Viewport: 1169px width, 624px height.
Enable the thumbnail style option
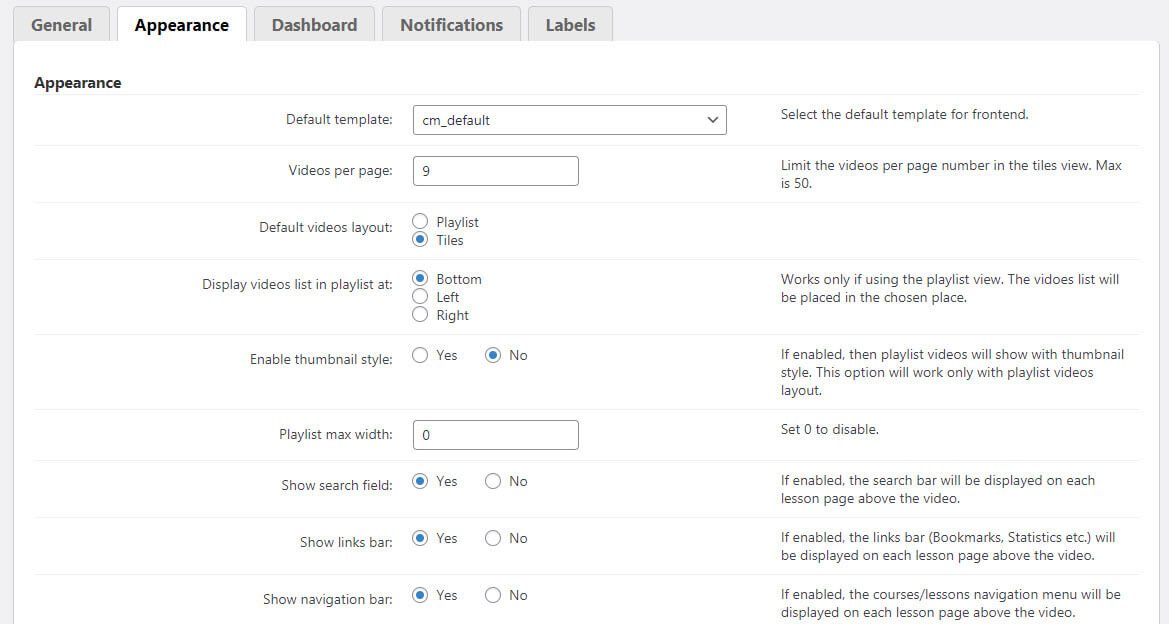[x=420, y=354]
